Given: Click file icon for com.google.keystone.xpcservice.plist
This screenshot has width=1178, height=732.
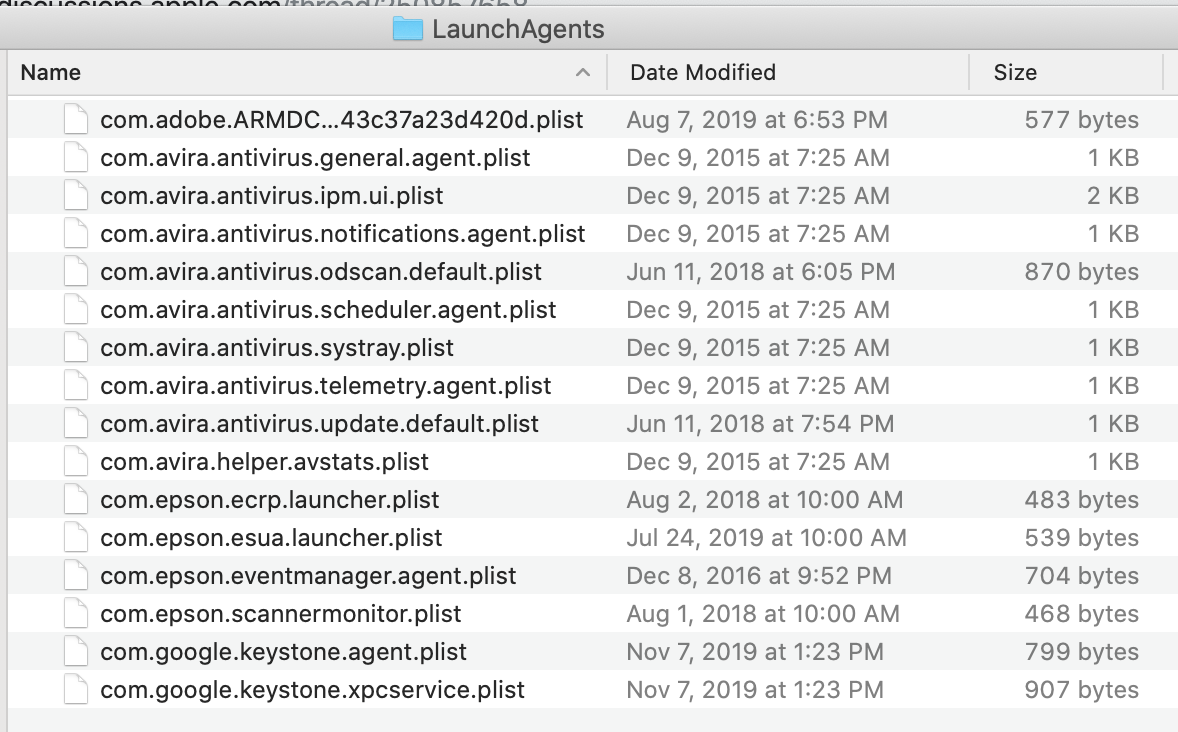Looking at the screenshot, I should [77, 690].
